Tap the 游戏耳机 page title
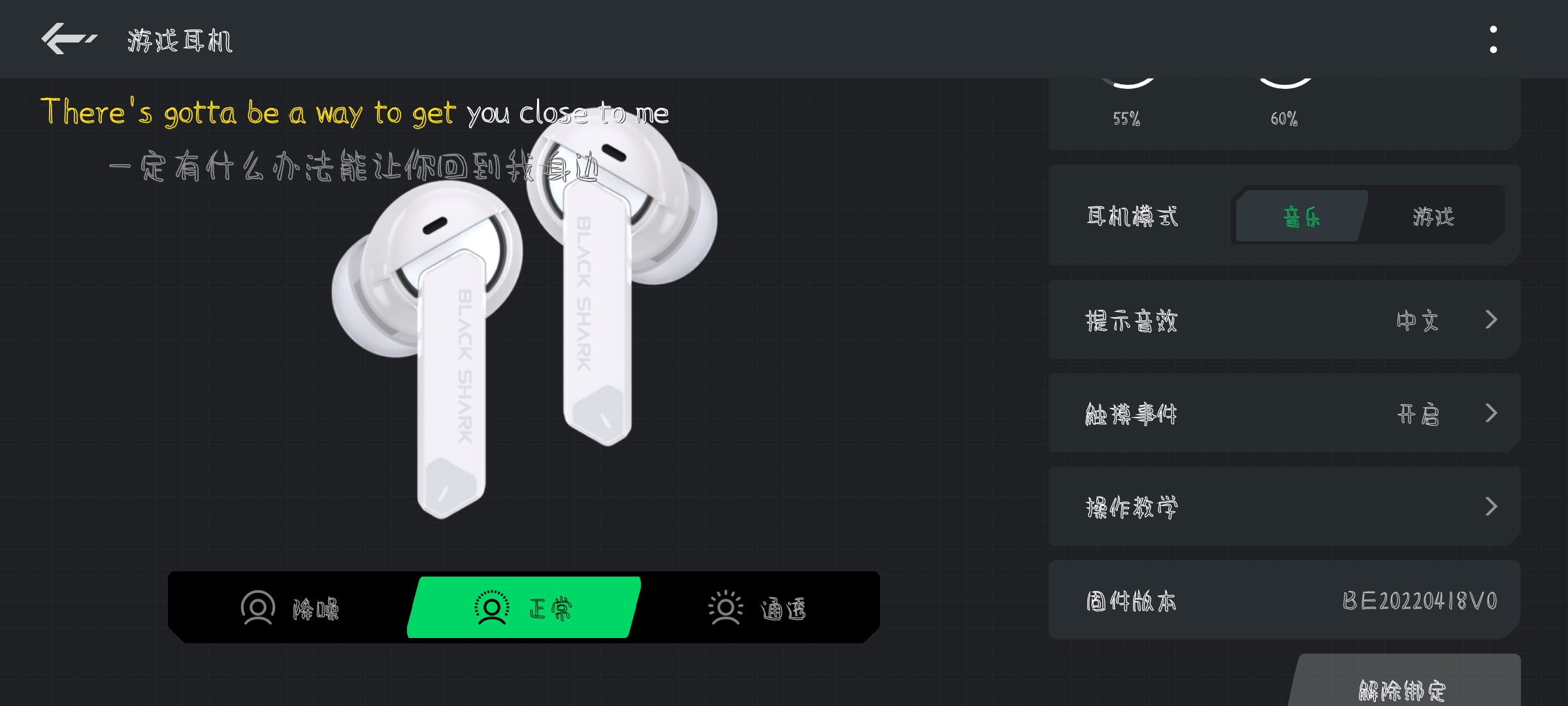Image resolution: width=1568 pixels, height=706 pixels. point(180,41)
